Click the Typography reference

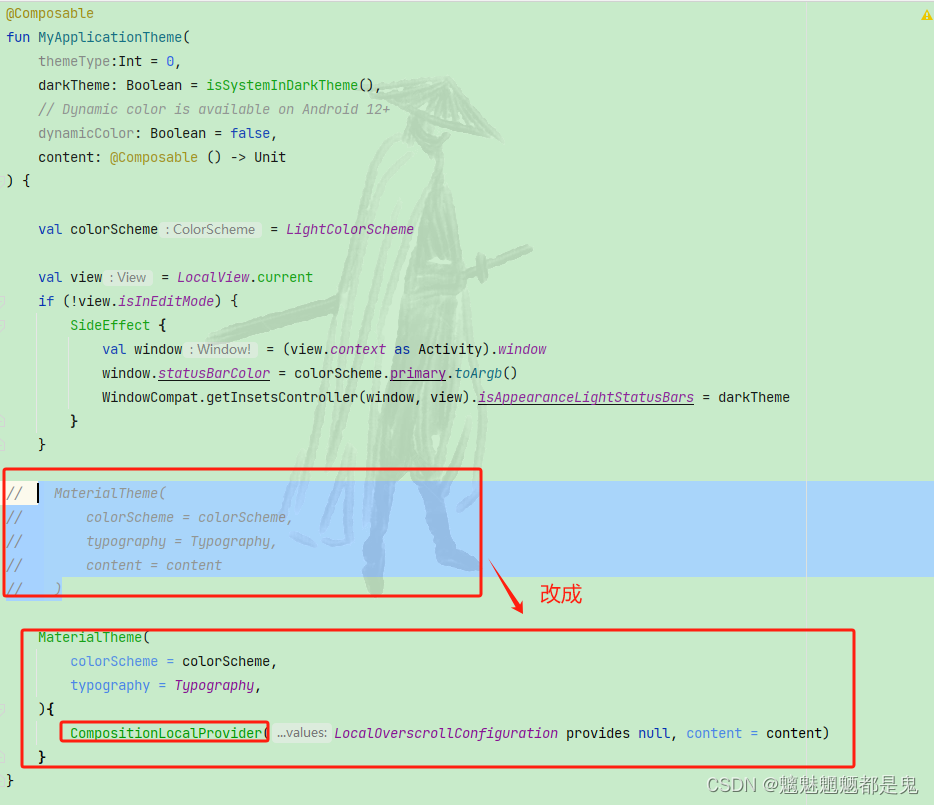tap(213, 685)
